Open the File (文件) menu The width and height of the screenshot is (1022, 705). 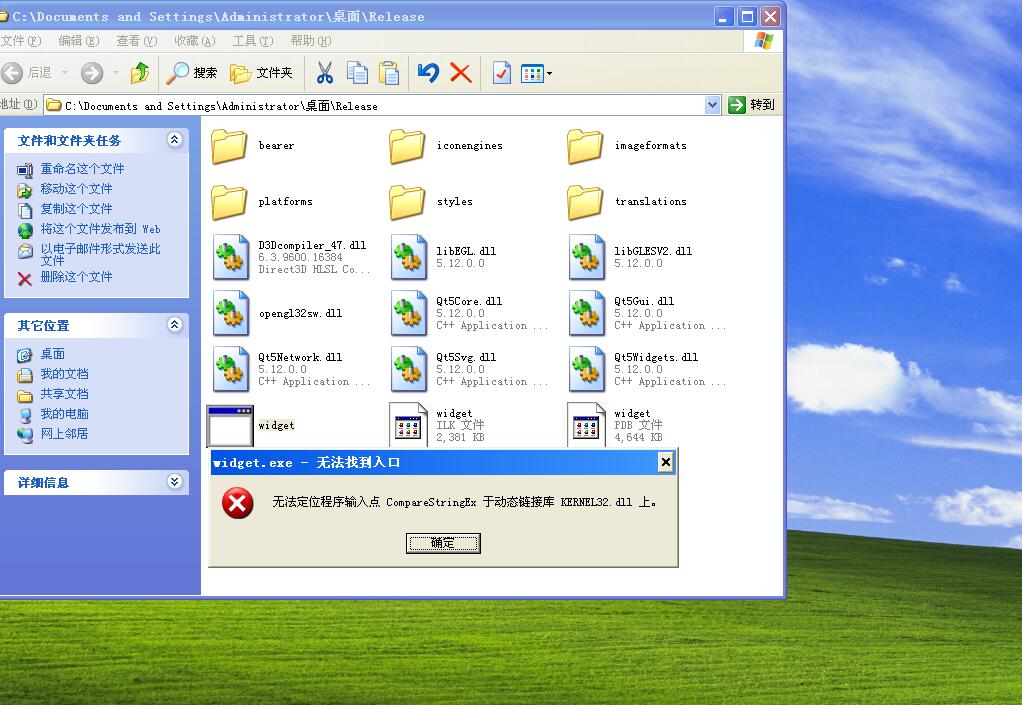click(21, 41)
